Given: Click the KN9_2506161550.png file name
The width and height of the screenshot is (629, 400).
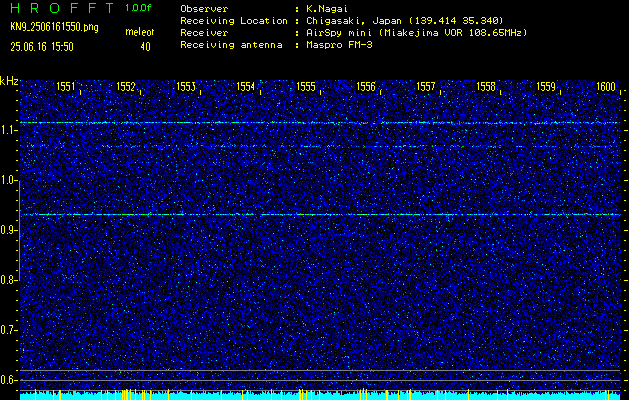Looking at the screenshot, I should tap(54, 27).
